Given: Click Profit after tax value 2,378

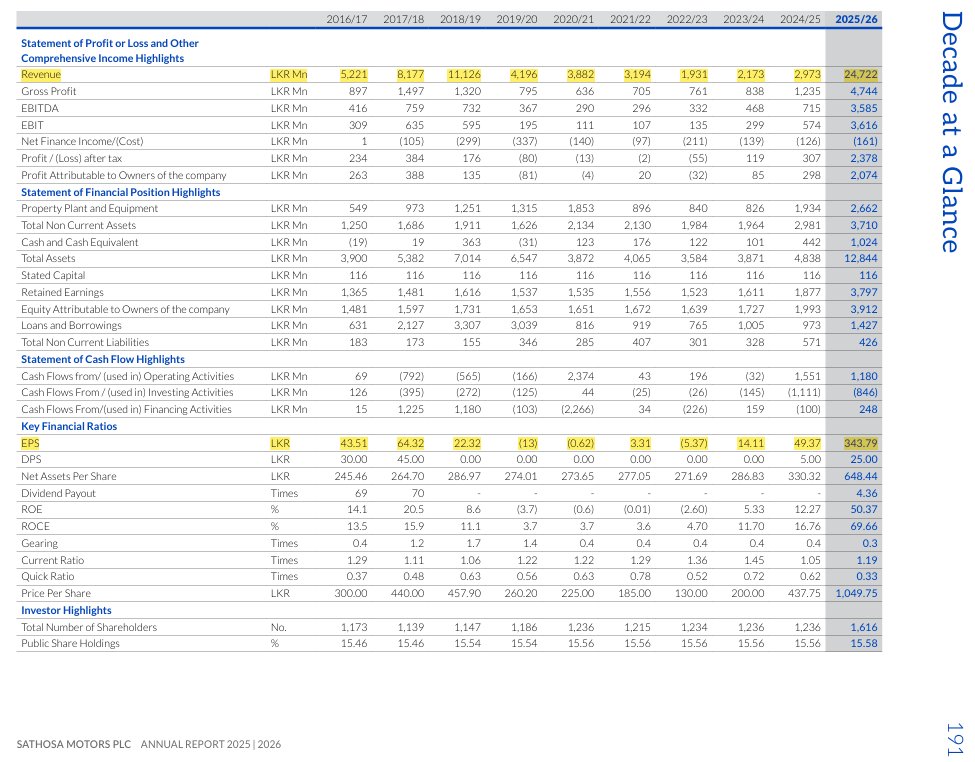Looking at the screenshot, I should pyautogui.click(x=864, y=159).
